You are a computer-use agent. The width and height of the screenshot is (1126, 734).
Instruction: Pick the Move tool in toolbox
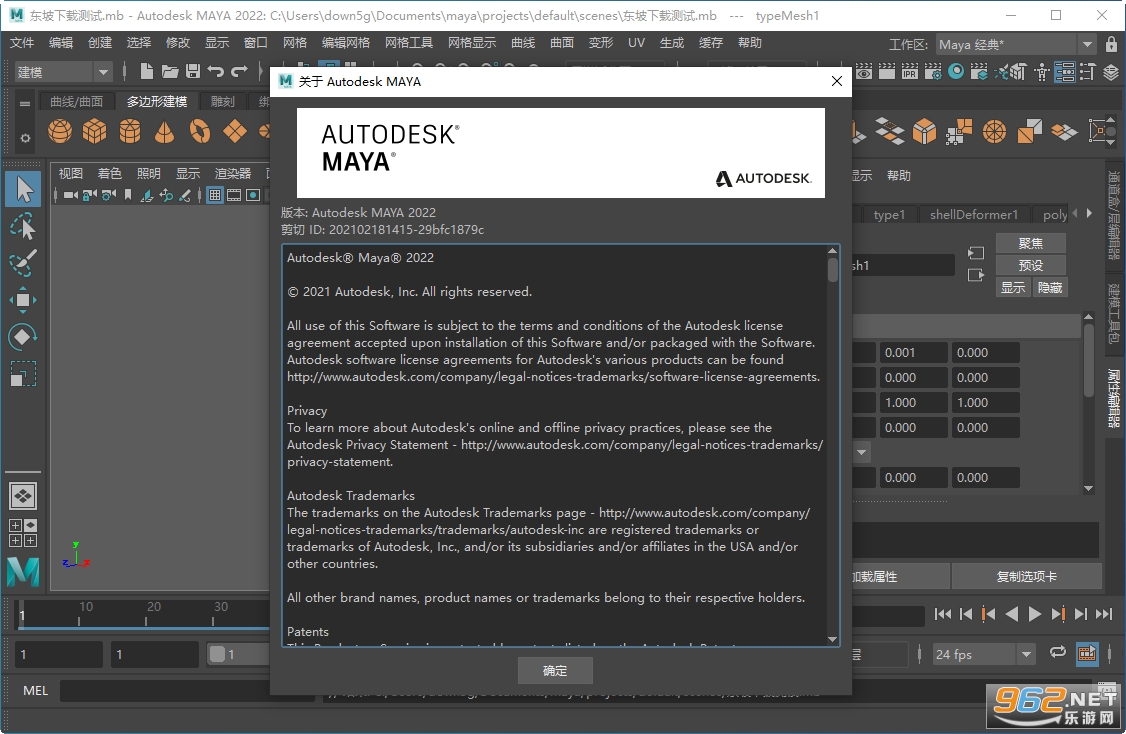tap(23, 299)
